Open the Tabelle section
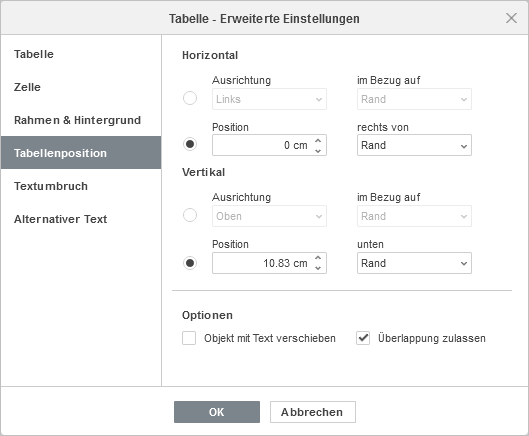 point(81,54)
